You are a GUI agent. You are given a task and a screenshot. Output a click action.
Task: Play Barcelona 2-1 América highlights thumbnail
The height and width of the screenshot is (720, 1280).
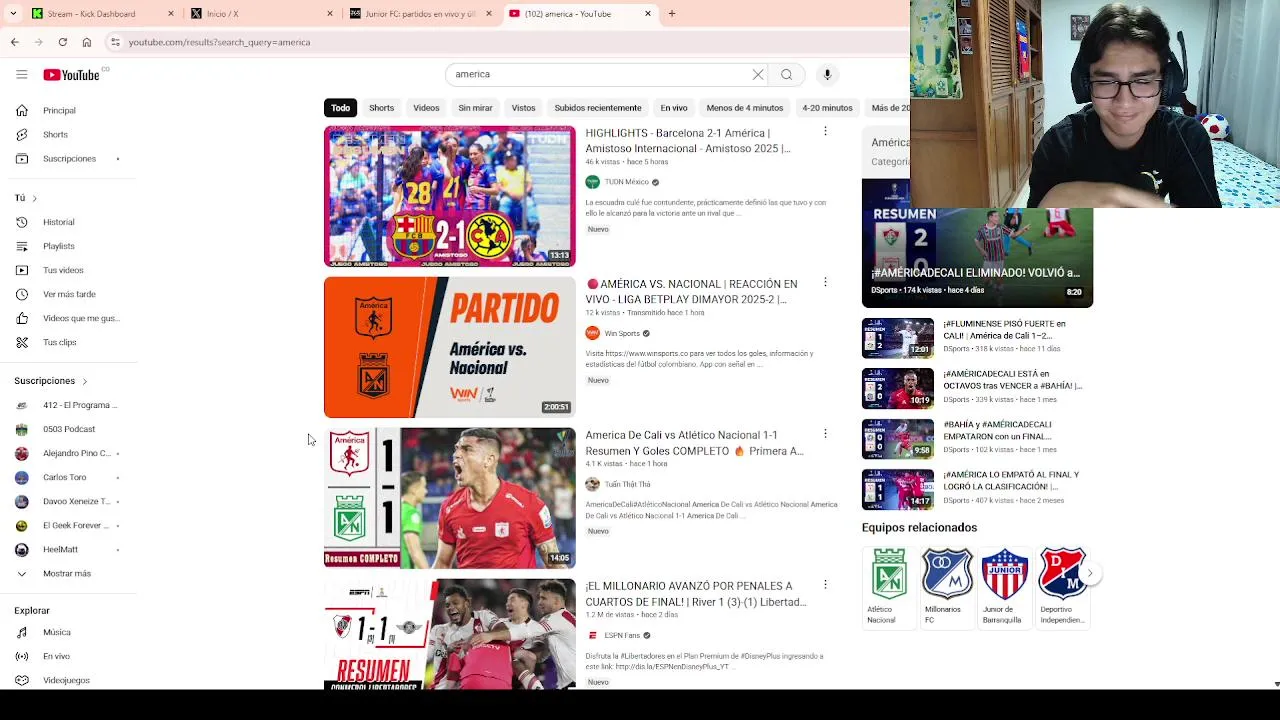(x=450, y=196)
